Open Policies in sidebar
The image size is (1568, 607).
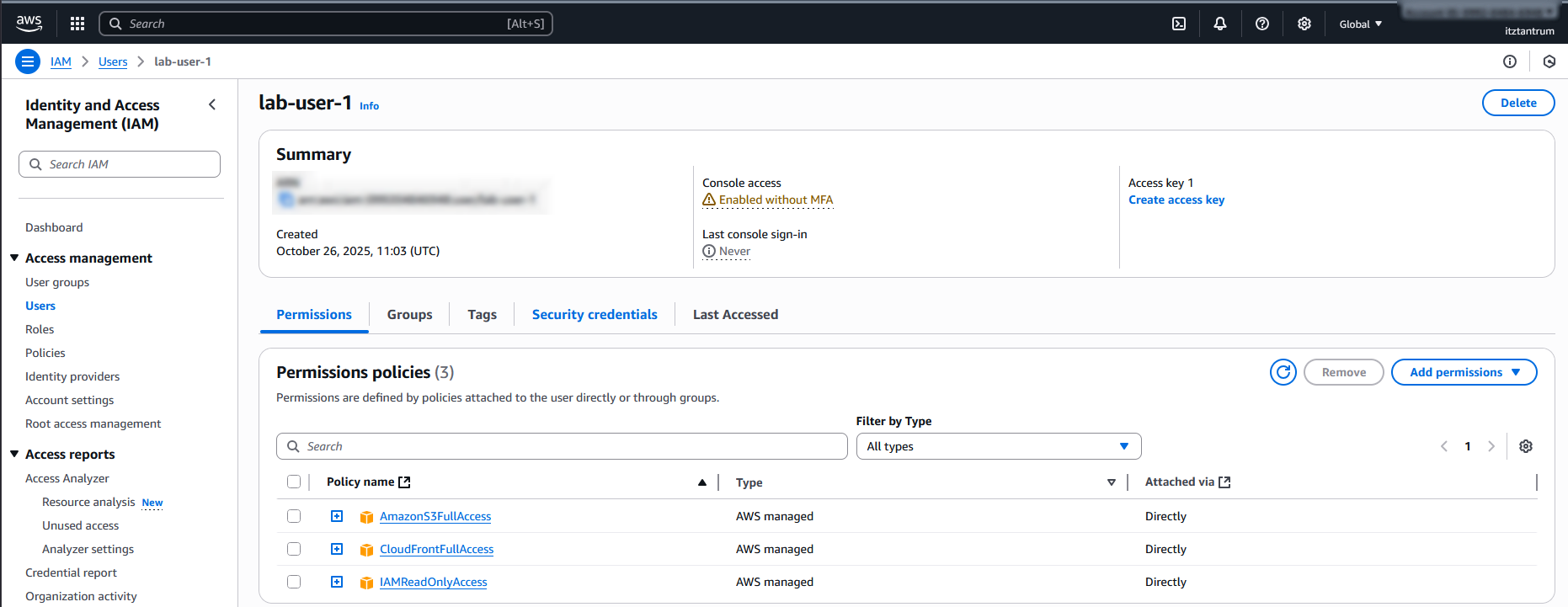tap(45, 353)
